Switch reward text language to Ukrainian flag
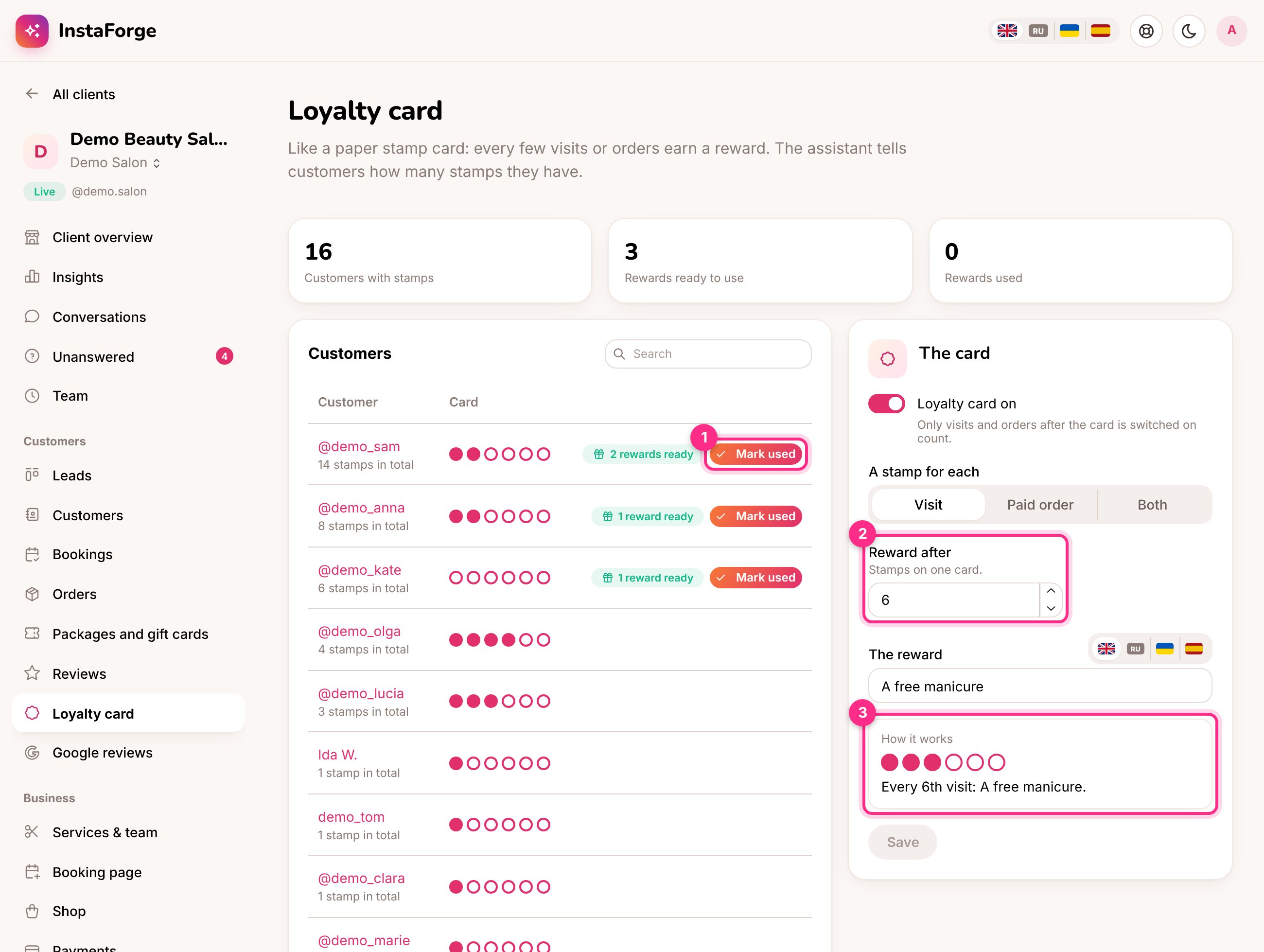Image resolution: width=1264 pixels, height=952 pixels. [1164, 649]
